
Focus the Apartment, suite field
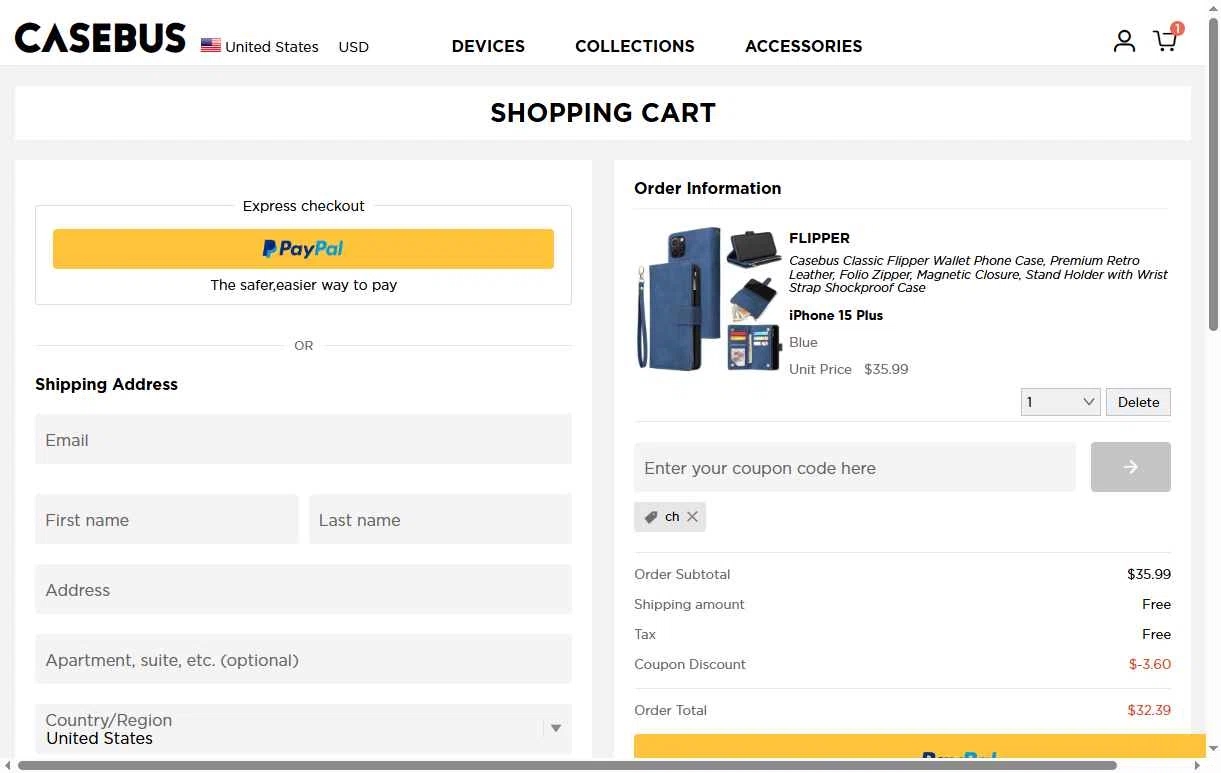pos(303,659)
